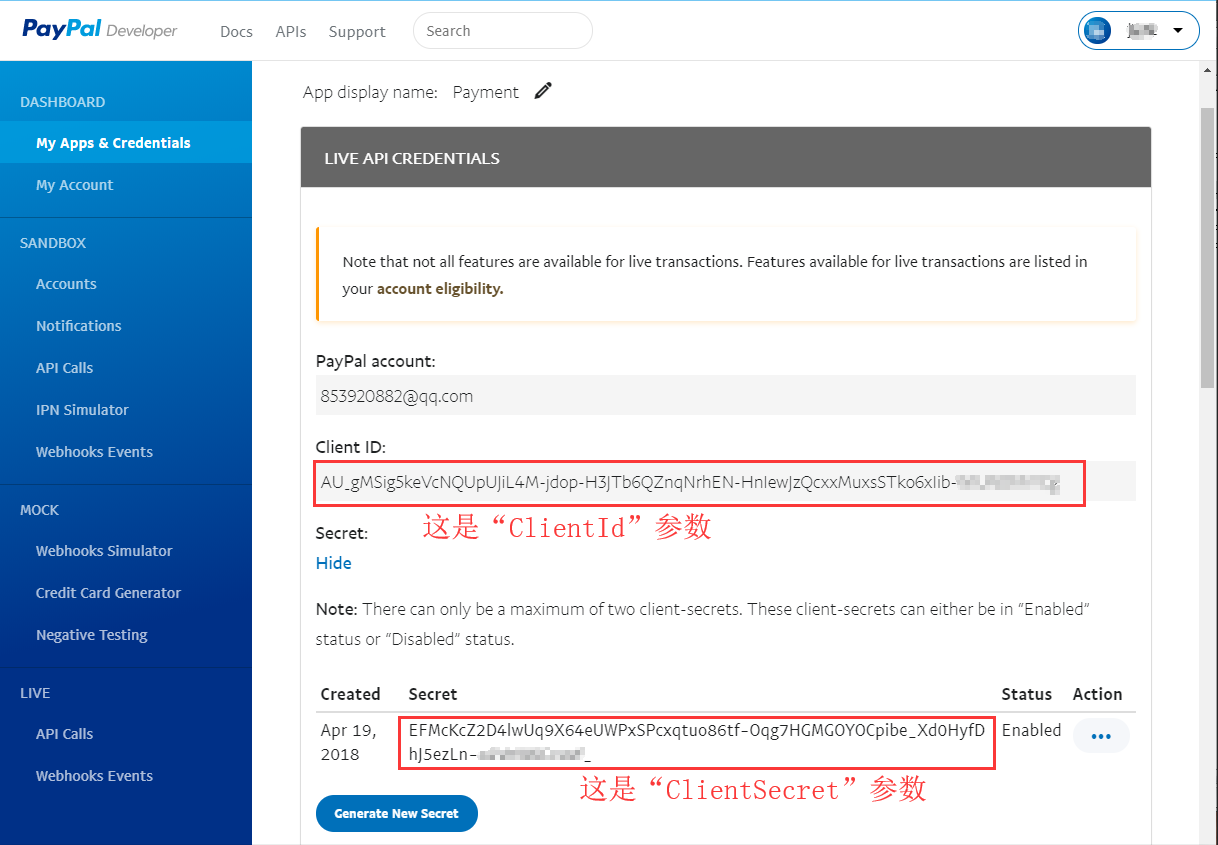Click the Created column header
This screenshot has height=845, width=1218.
(x=350, y=694)
